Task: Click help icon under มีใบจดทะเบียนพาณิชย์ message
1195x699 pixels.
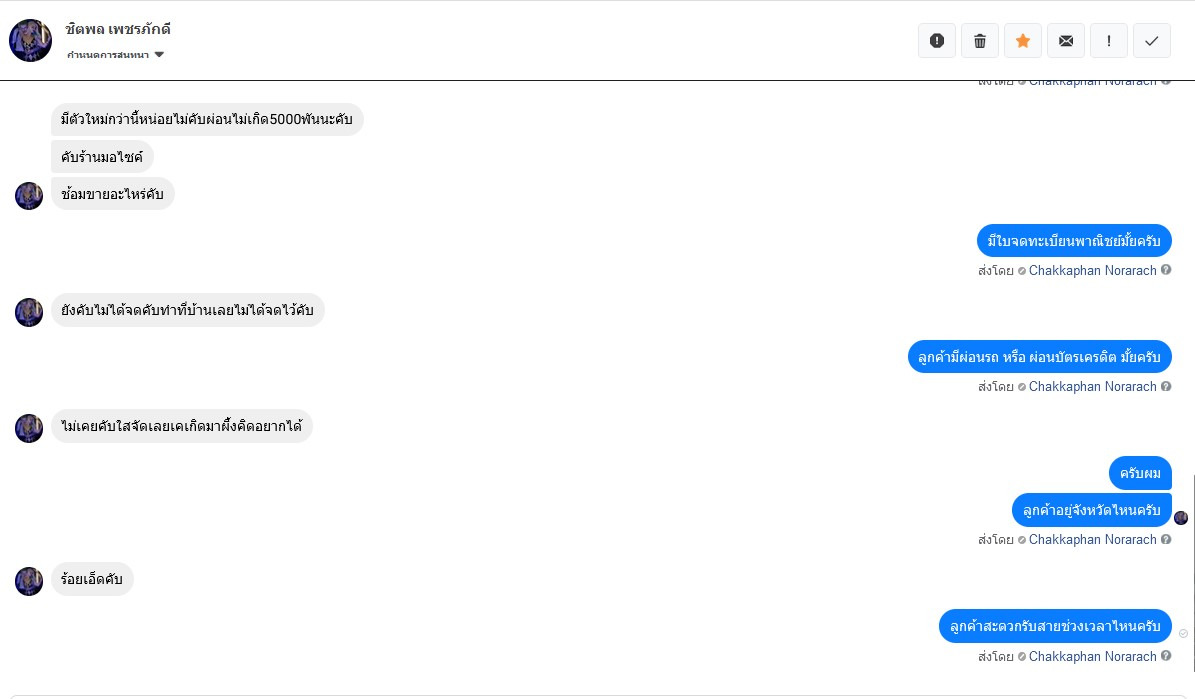Action: click(x=1166, y=269)
